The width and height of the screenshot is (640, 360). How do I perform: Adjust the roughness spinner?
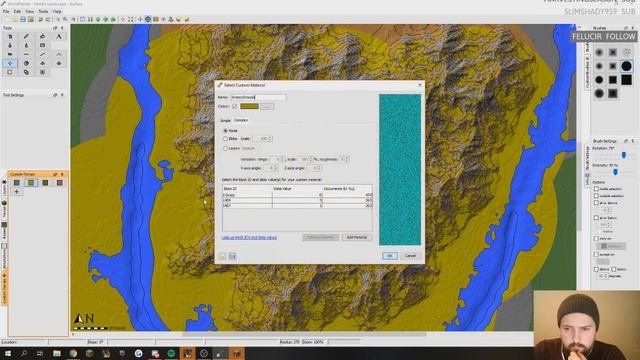(x=344, y=159)
